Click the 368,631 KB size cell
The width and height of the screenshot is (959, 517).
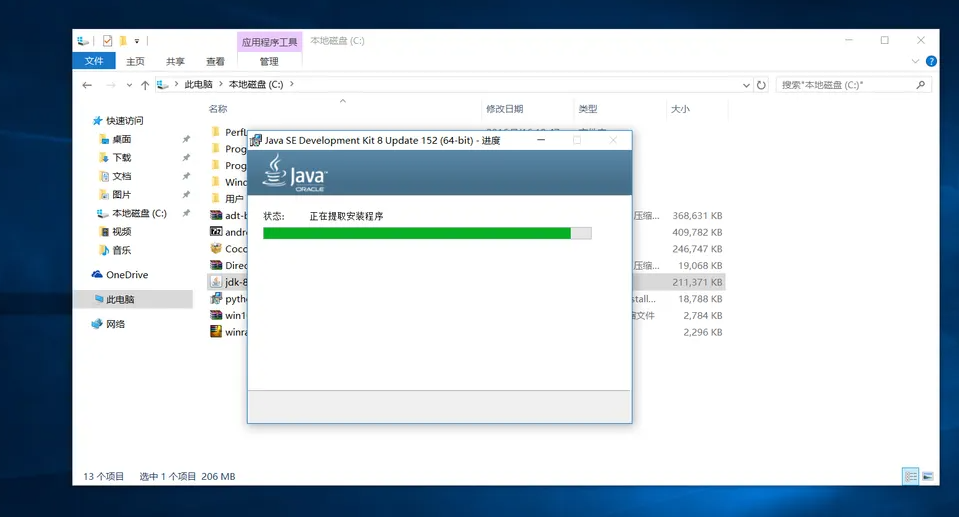point(697,215)
